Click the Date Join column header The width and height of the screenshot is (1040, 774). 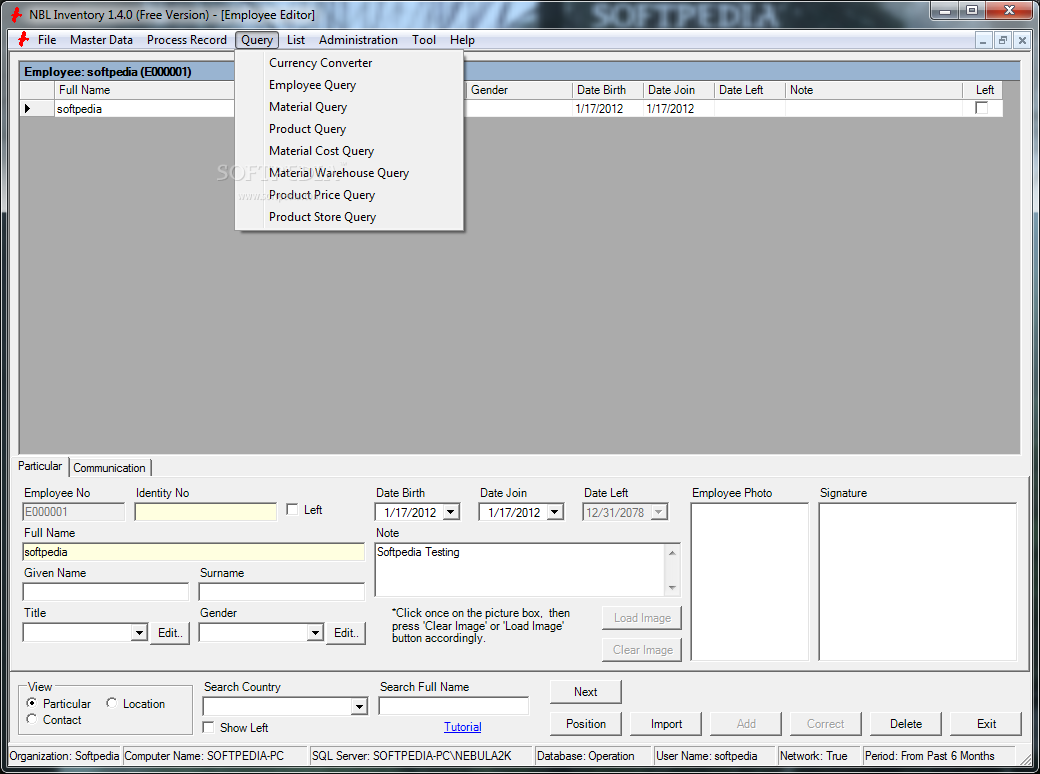pos(679,90)
